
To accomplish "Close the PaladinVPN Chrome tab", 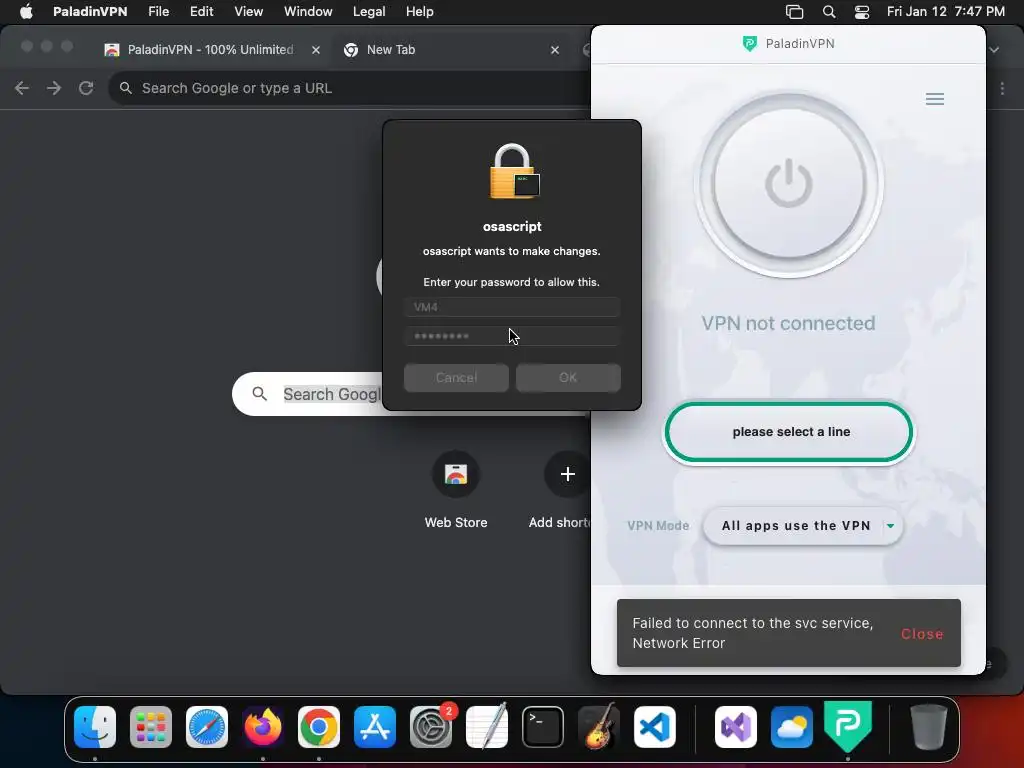I will click(316, 50).
